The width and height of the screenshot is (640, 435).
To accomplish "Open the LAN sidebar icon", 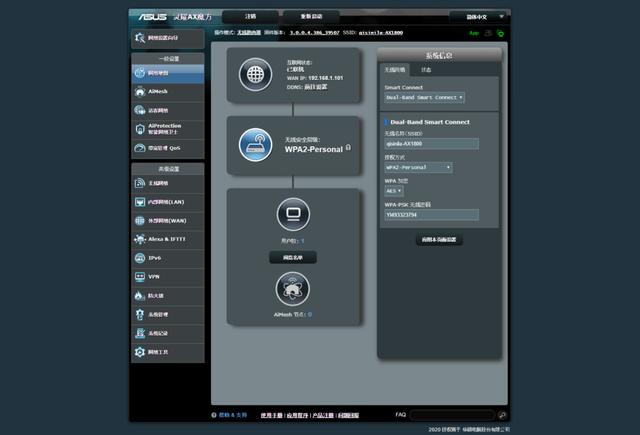I will [x=140, y=202].
